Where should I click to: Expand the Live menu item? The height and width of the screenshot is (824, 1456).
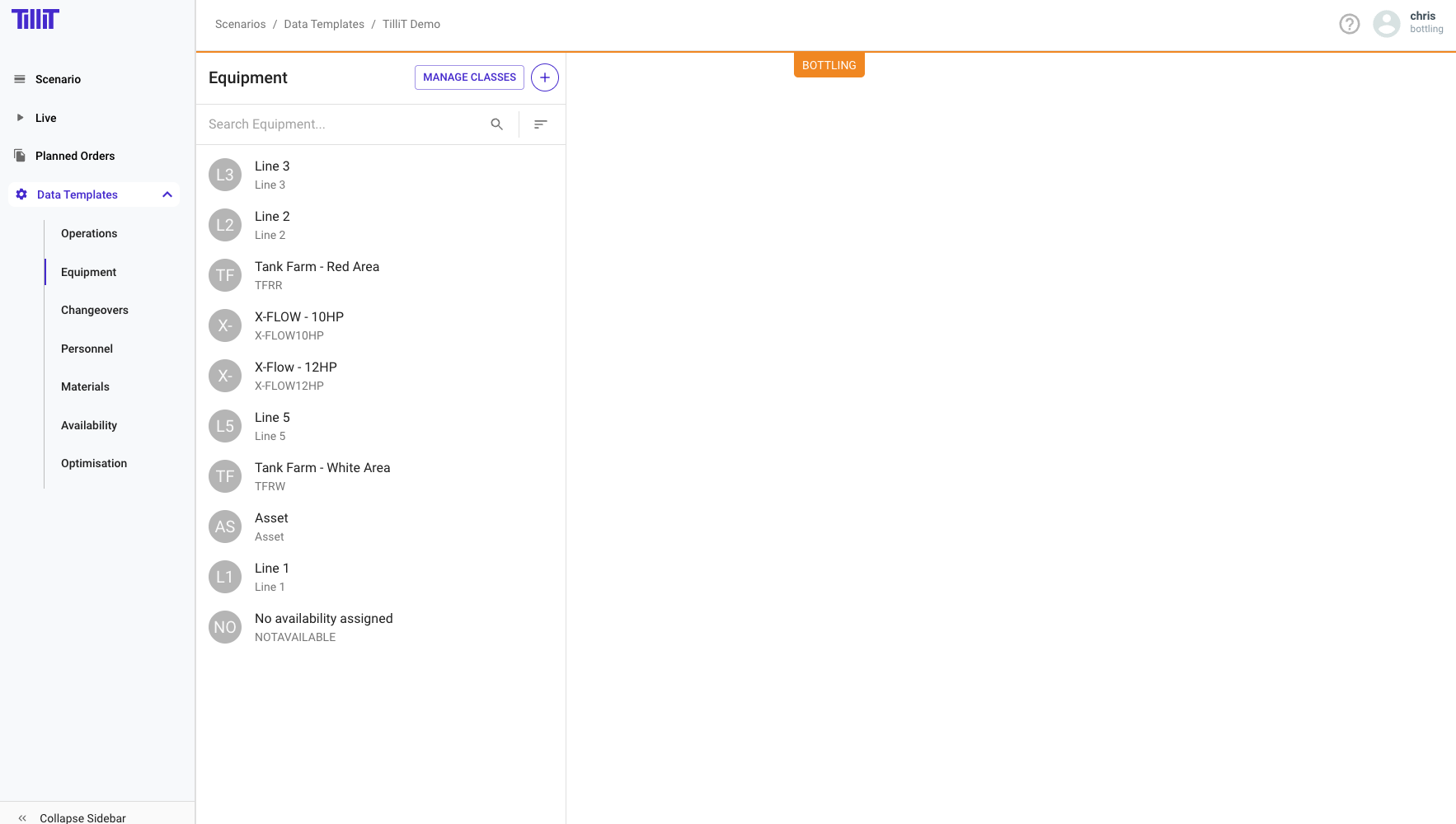(45, 118)
